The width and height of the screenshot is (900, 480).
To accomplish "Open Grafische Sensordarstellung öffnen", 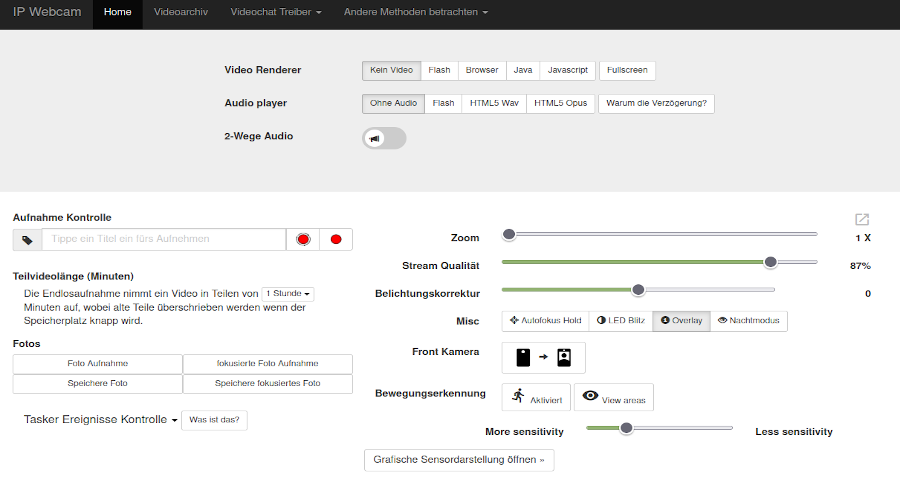I will point(459,460).
